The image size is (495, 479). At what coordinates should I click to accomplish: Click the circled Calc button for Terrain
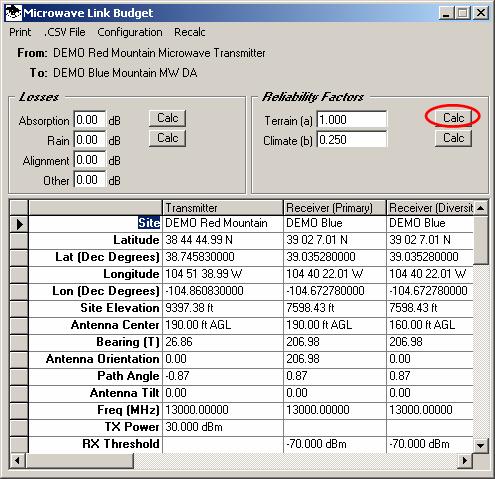(x=453, y=118)
